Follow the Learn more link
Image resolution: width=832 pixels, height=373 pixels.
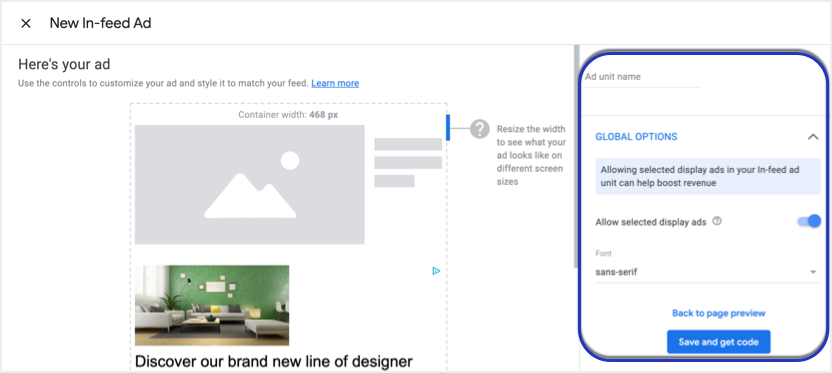point(335,83)
